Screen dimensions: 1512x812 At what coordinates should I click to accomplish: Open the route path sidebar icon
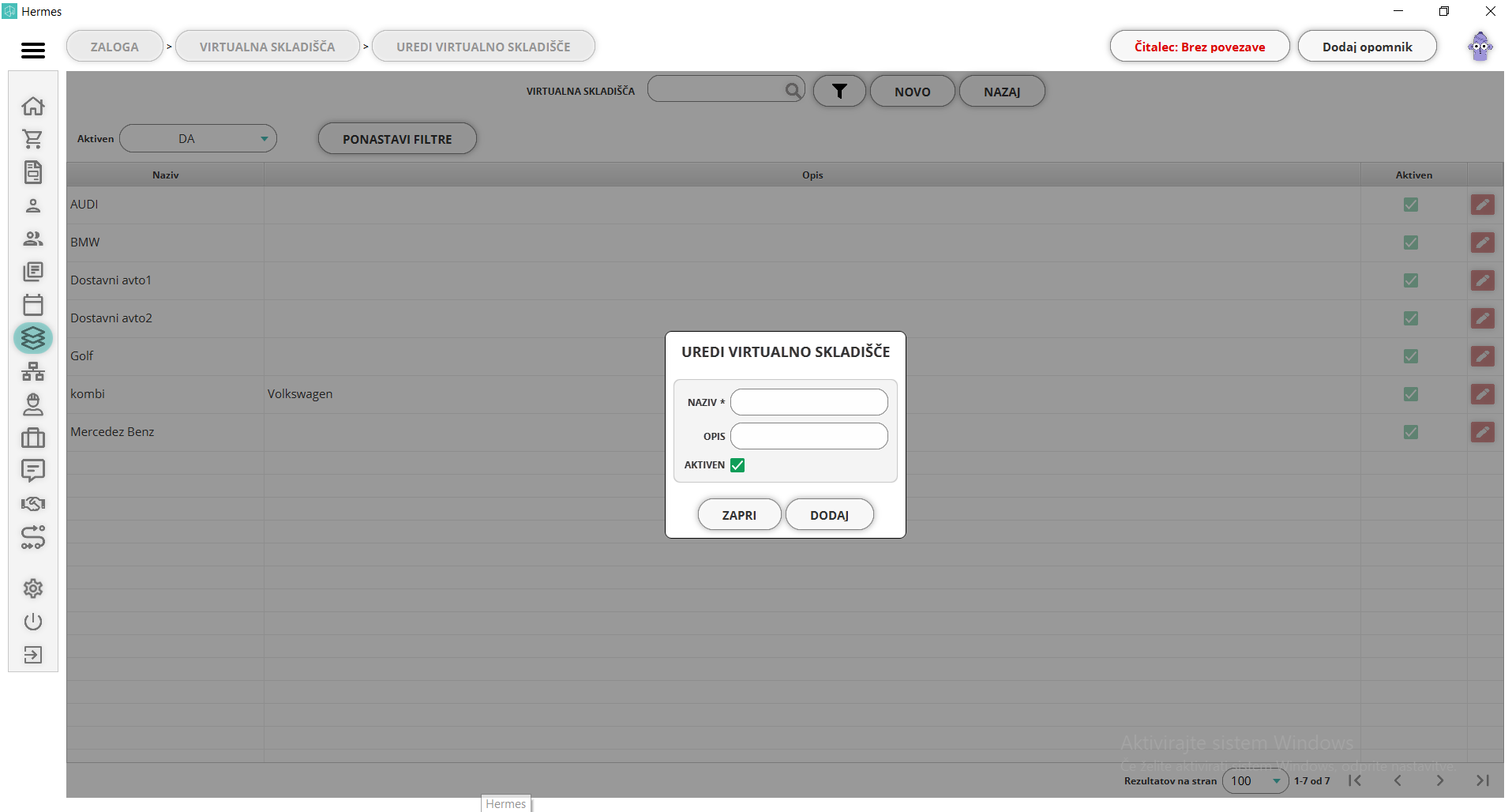pyautogui.click(x=33, y=537)
